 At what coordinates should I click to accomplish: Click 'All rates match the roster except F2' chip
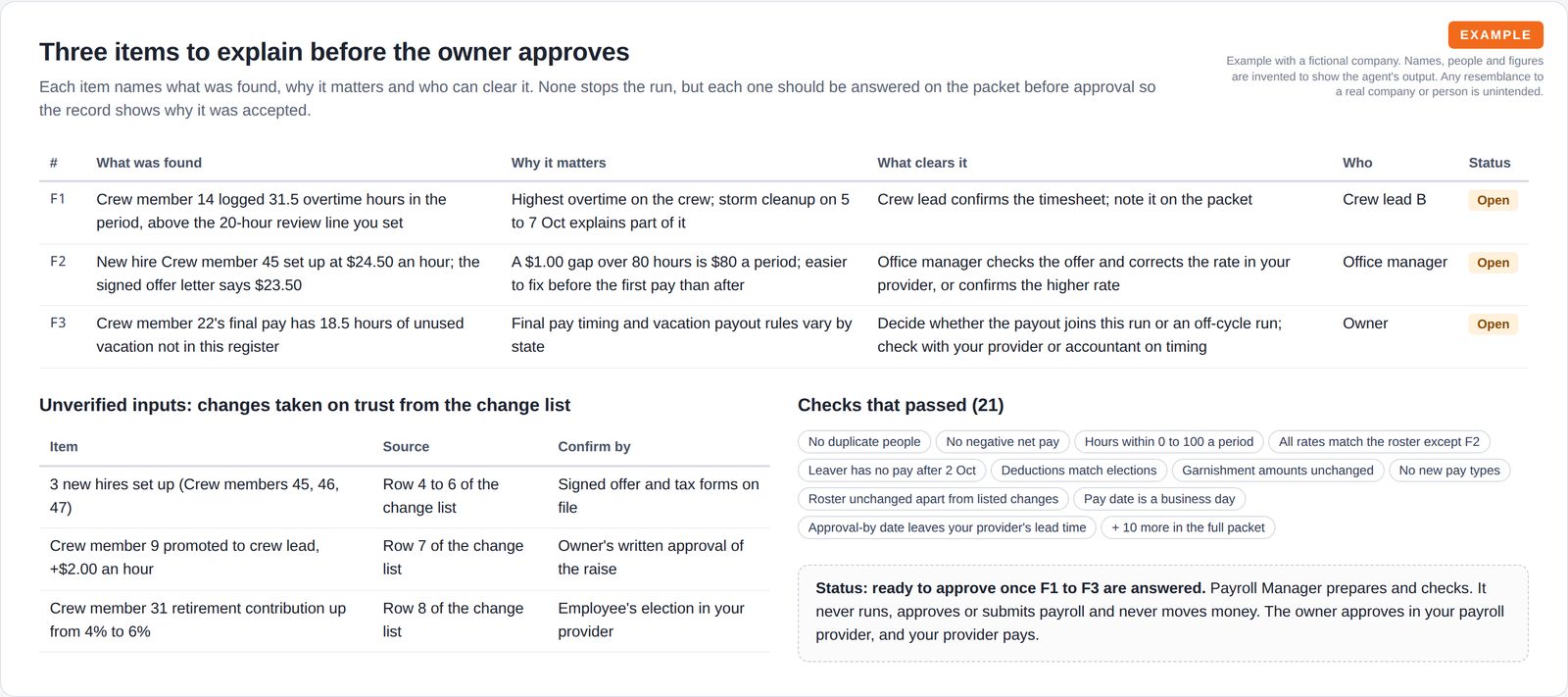pyautogui.click(x=1379, y=442)
